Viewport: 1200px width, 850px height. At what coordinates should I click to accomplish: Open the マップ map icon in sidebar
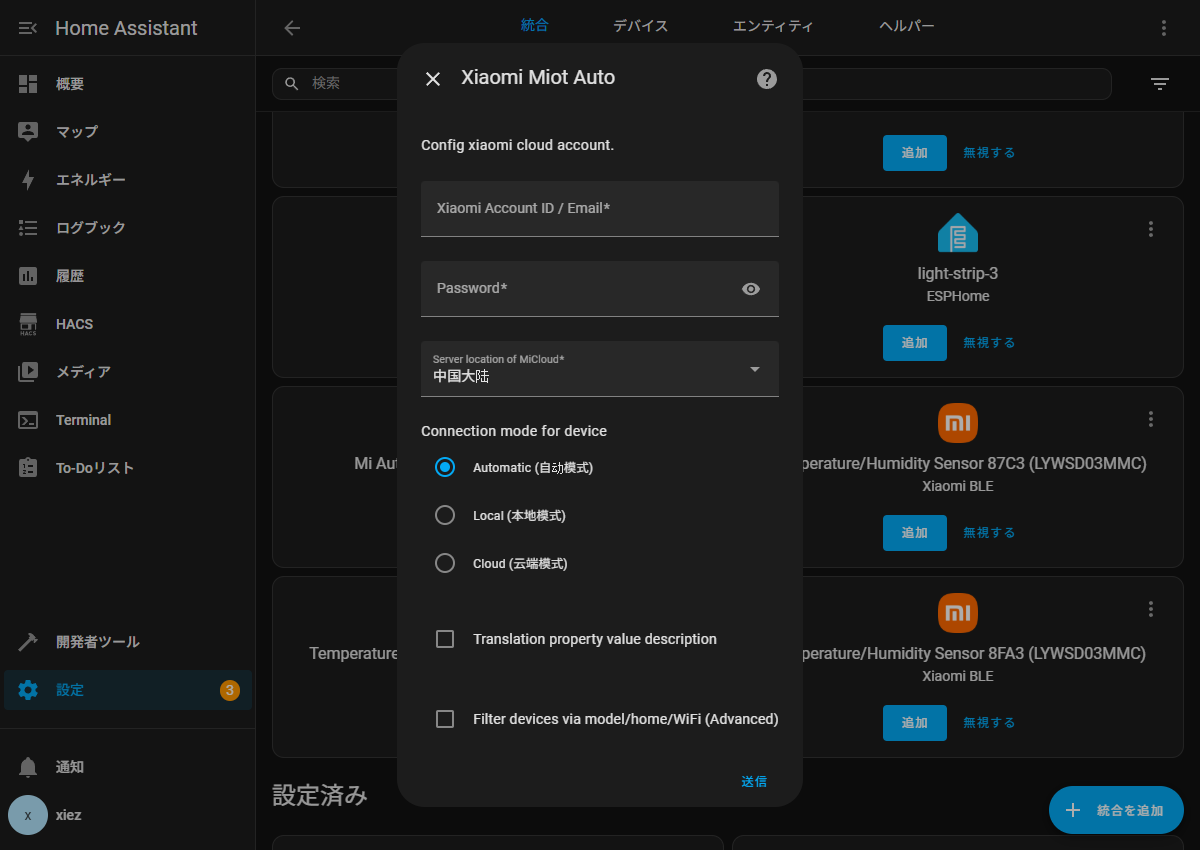coord(28,132)
